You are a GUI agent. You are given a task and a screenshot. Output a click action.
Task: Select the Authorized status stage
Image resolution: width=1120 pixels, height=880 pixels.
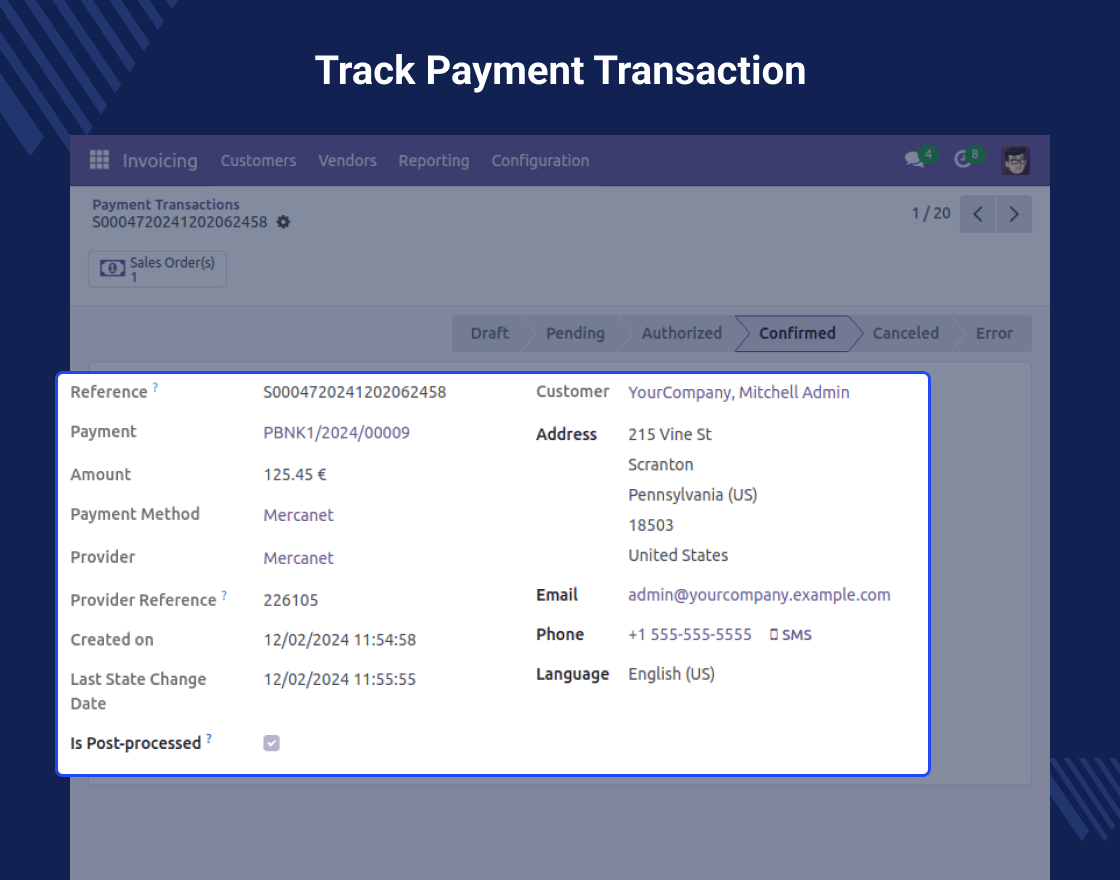(681, 334)
